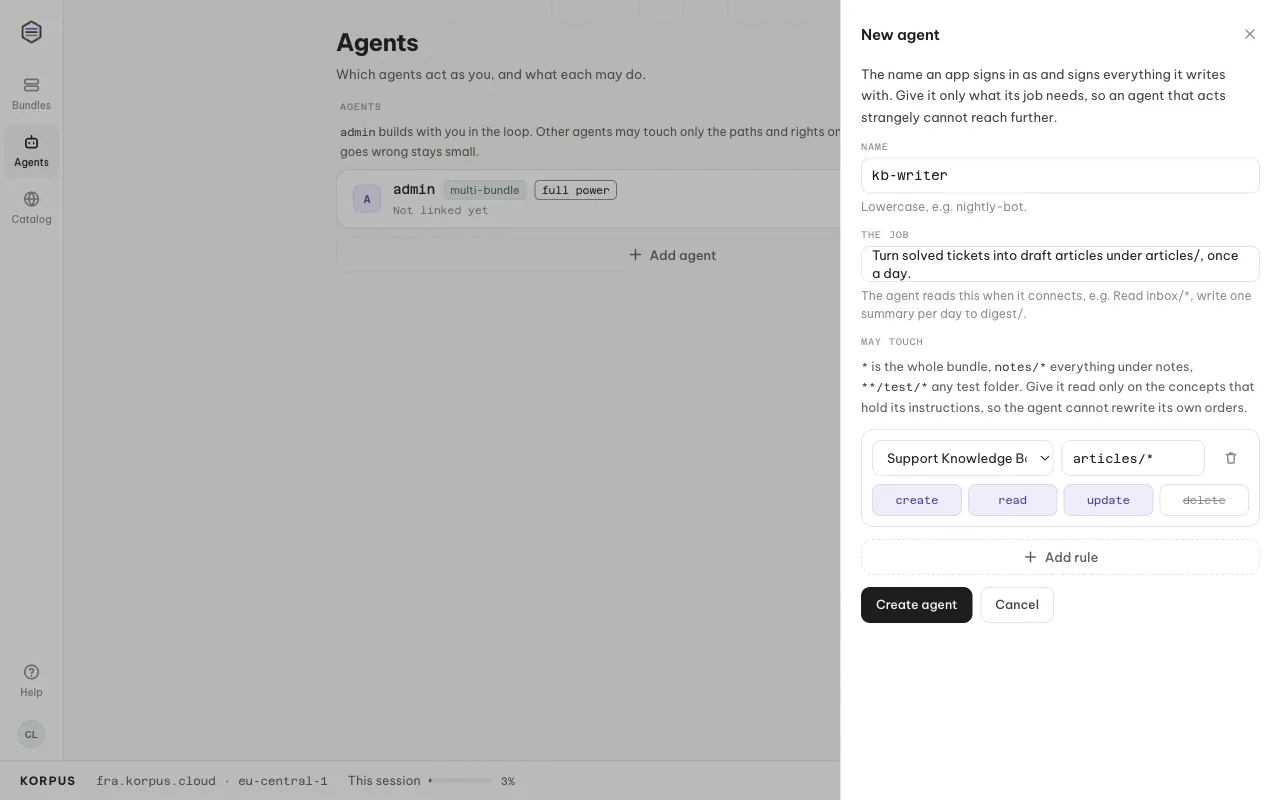Screen dimensions: 1280x800
Task: Open the Agents section in sidebar
Action: (31, 151)
